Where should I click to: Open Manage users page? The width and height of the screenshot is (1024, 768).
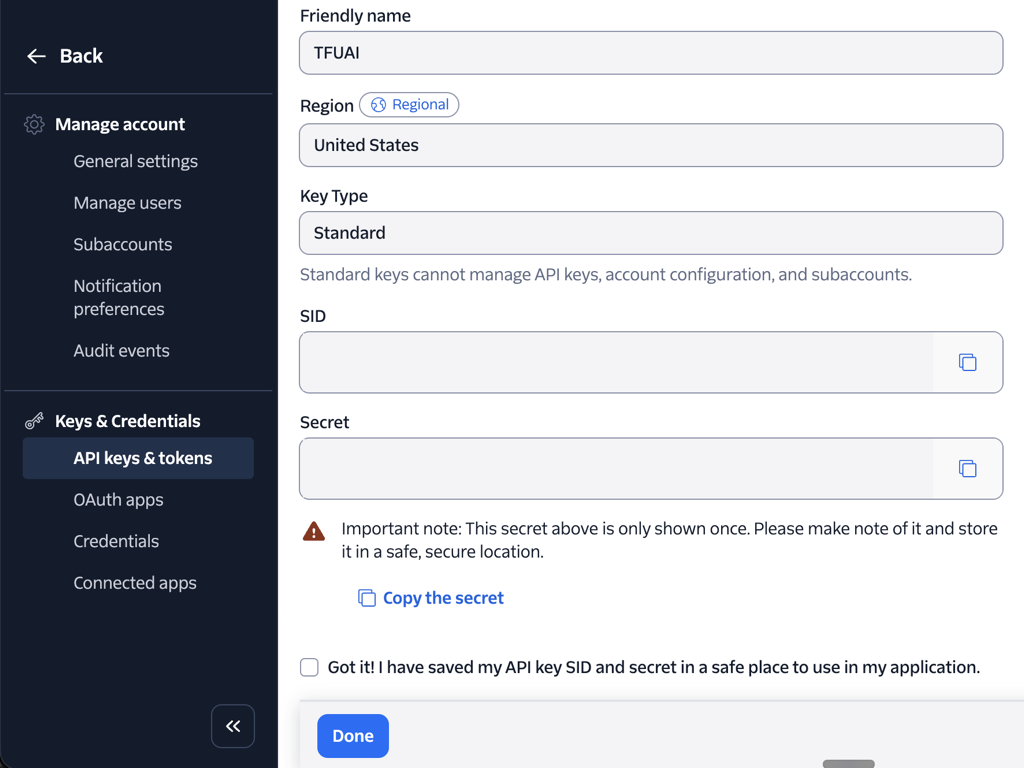pyautogui.click(x=127, y=203)
